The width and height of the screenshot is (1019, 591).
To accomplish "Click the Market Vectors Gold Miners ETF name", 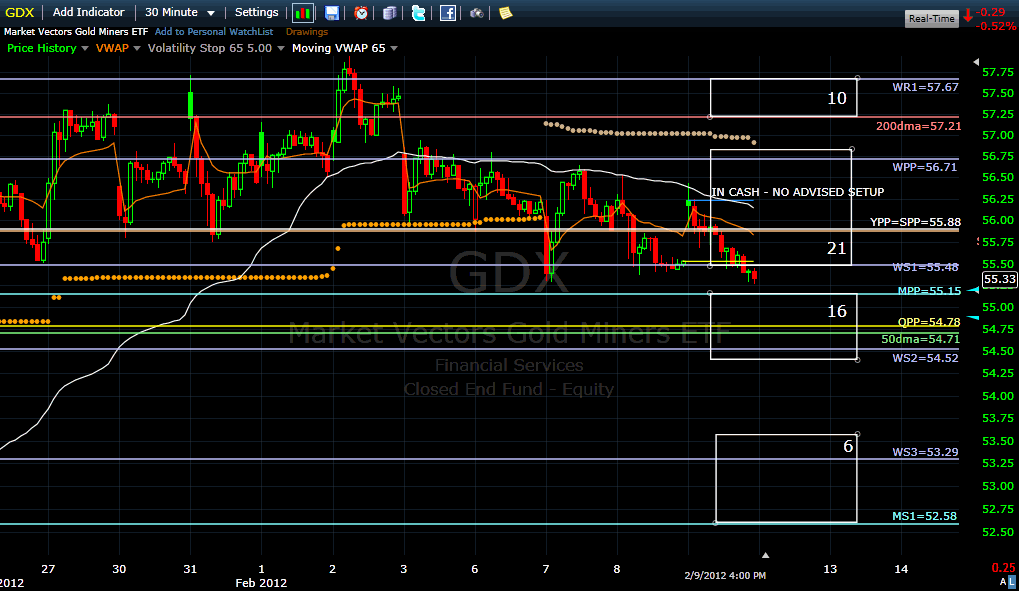I will tap(76, 31).
